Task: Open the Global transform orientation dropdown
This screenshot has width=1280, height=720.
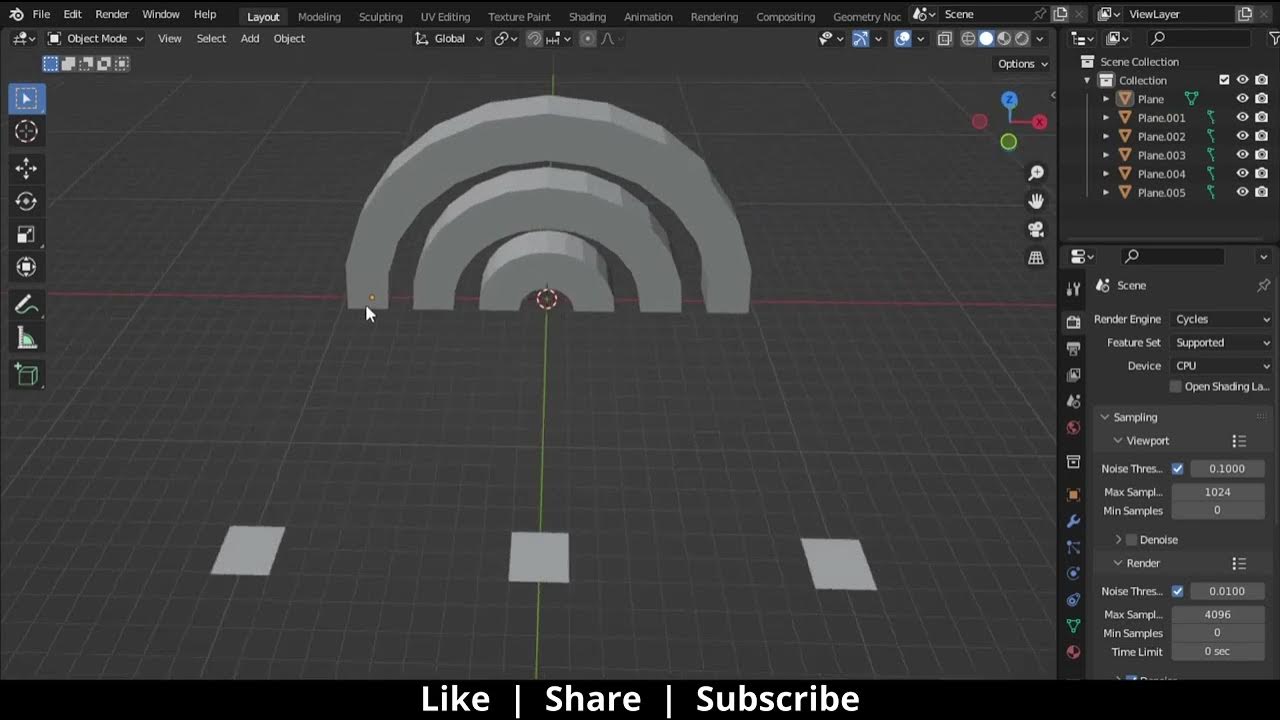Action: 449,38
